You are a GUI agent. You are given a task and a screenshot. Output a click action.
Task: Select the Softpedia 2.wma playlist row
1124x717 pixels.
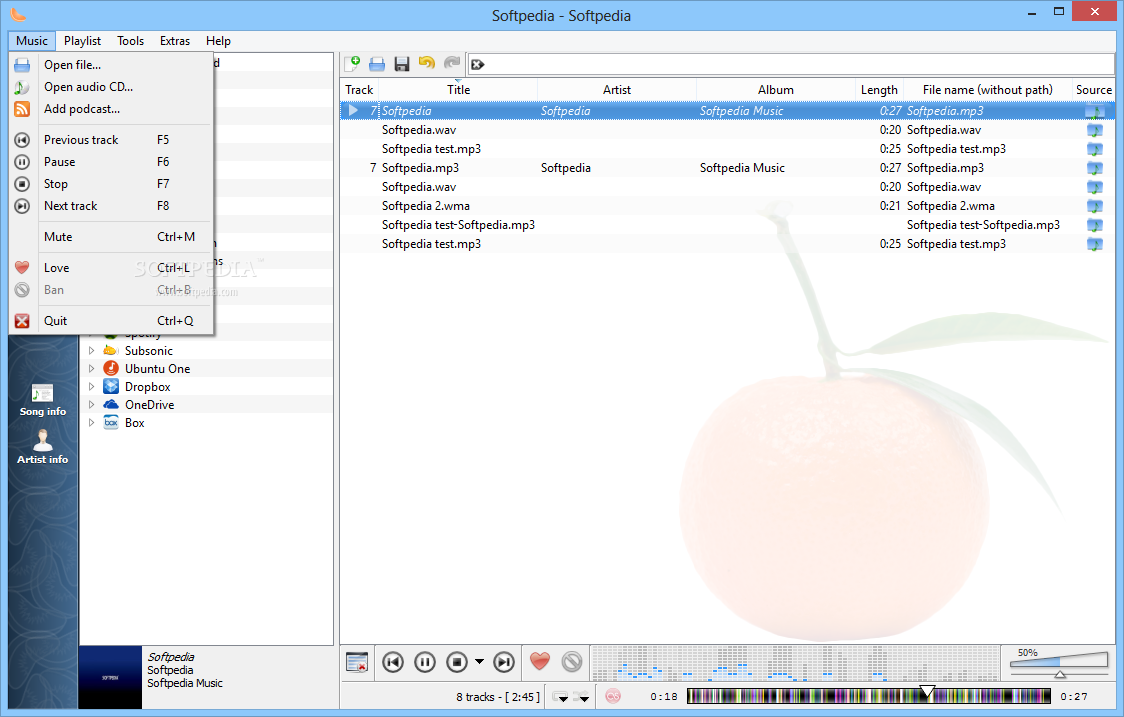pos(728,206)
